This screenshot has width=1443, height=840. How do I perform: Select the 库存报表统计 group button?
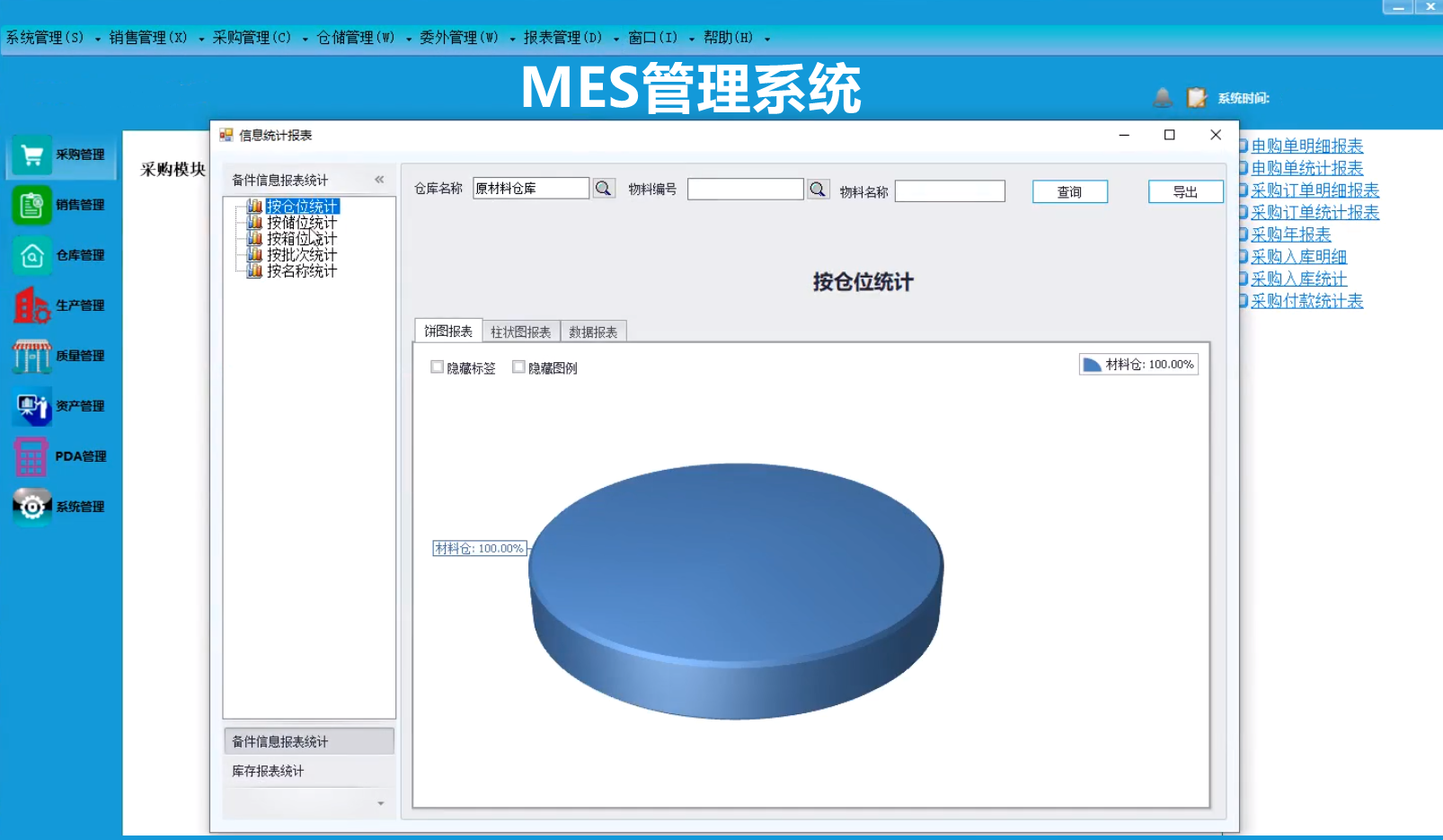coord(309,771)
